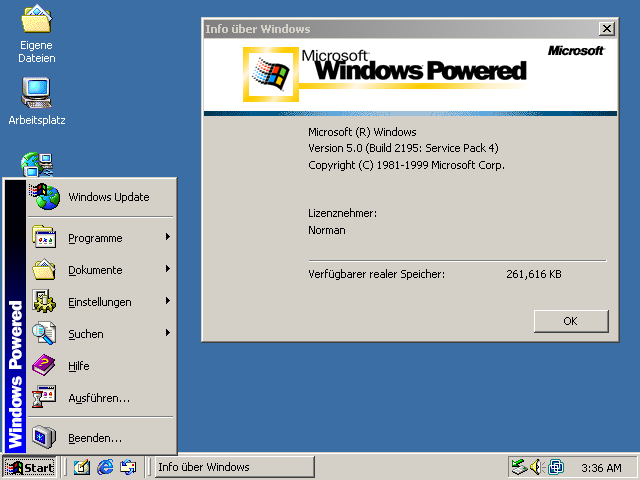The height and width of the screenshot is (480, 640).
Task: Select the network globe icon on desktop
Action: 37,164
